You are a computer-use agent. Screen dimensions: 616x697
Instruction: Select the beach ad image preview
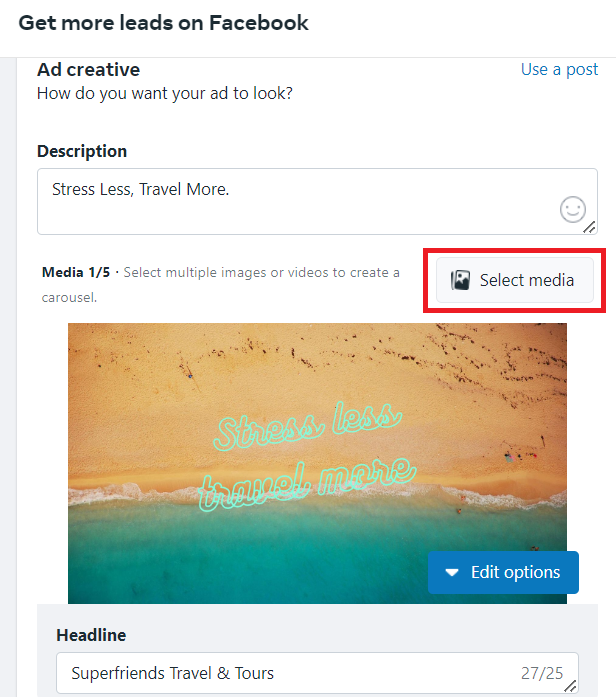pyautogui.click(x=317, y=463)
